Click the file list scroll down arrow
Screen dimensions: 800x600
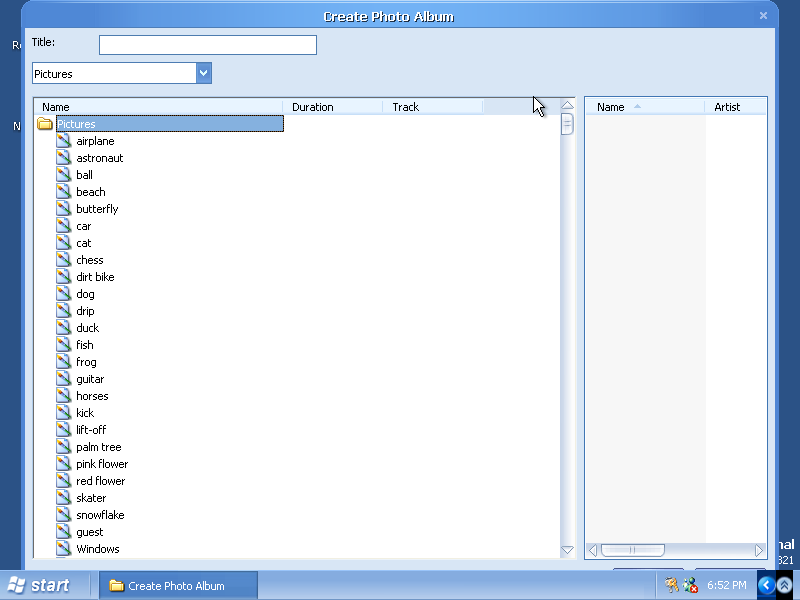(567, 550)
